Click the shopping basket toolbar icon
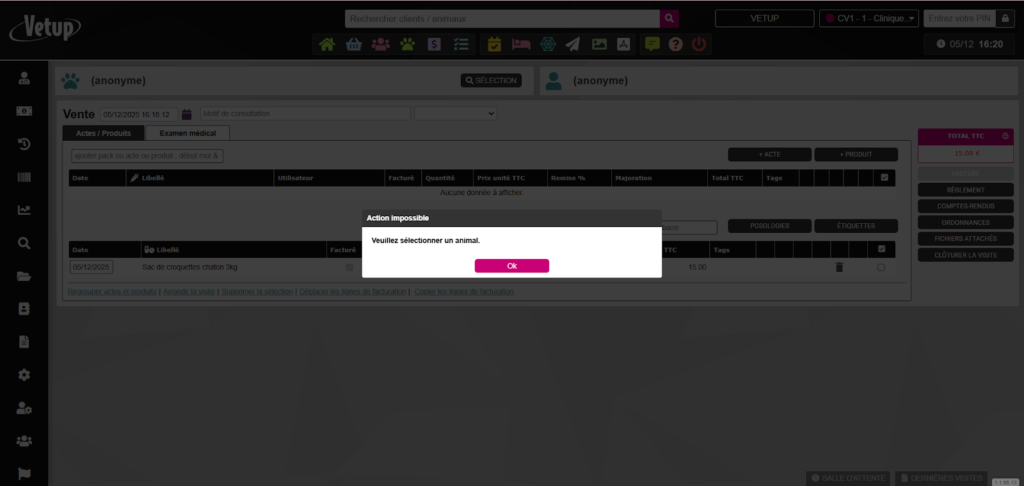This screenshot has height=486, width=1024. (353, 44)
